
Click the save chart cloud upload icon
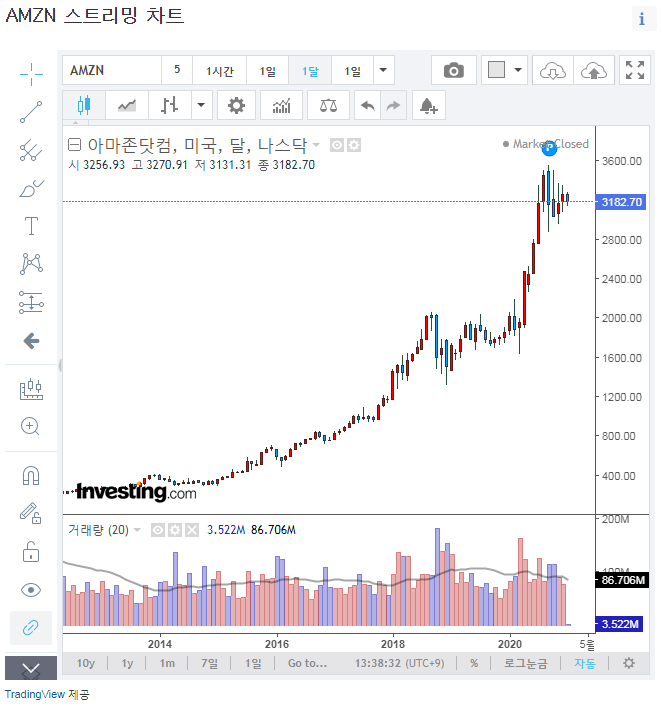[x=594, y=70]
